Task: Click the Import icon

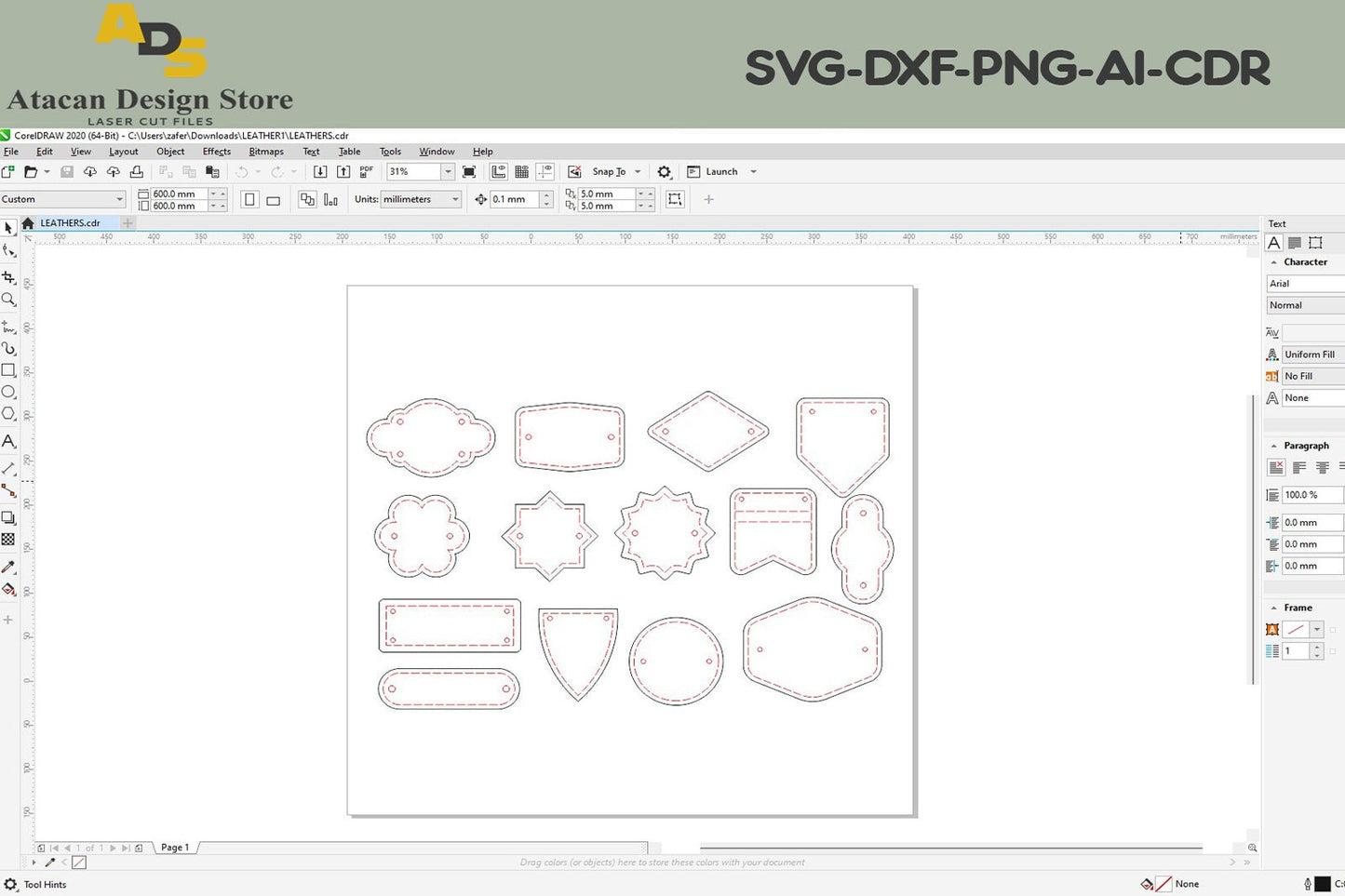Action: (x=320, y=171)
